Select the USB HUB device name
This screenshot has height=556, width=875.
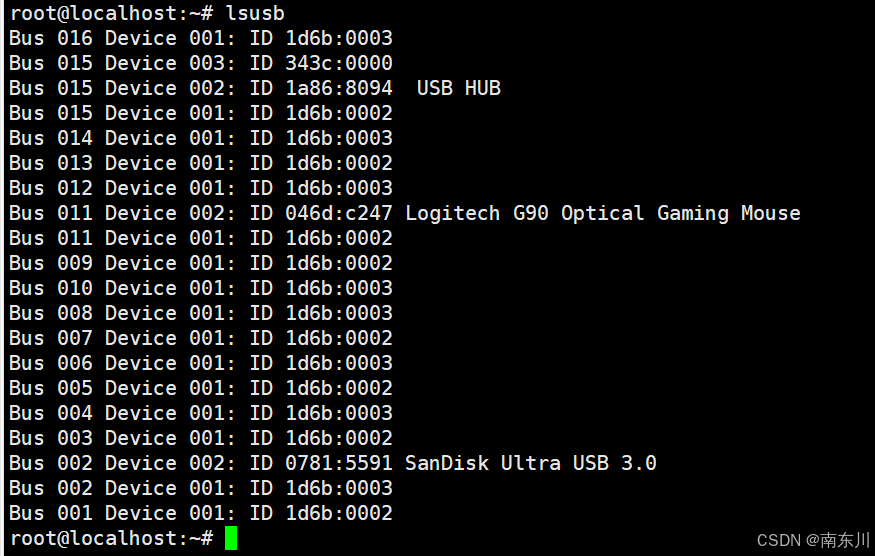tap(459, 88)
